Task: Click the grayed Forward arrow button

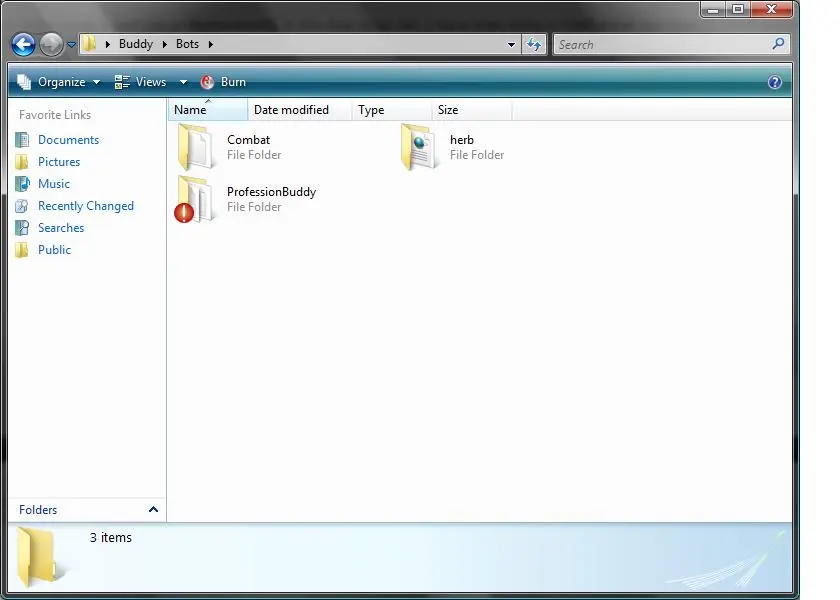Action: point(51,44)
